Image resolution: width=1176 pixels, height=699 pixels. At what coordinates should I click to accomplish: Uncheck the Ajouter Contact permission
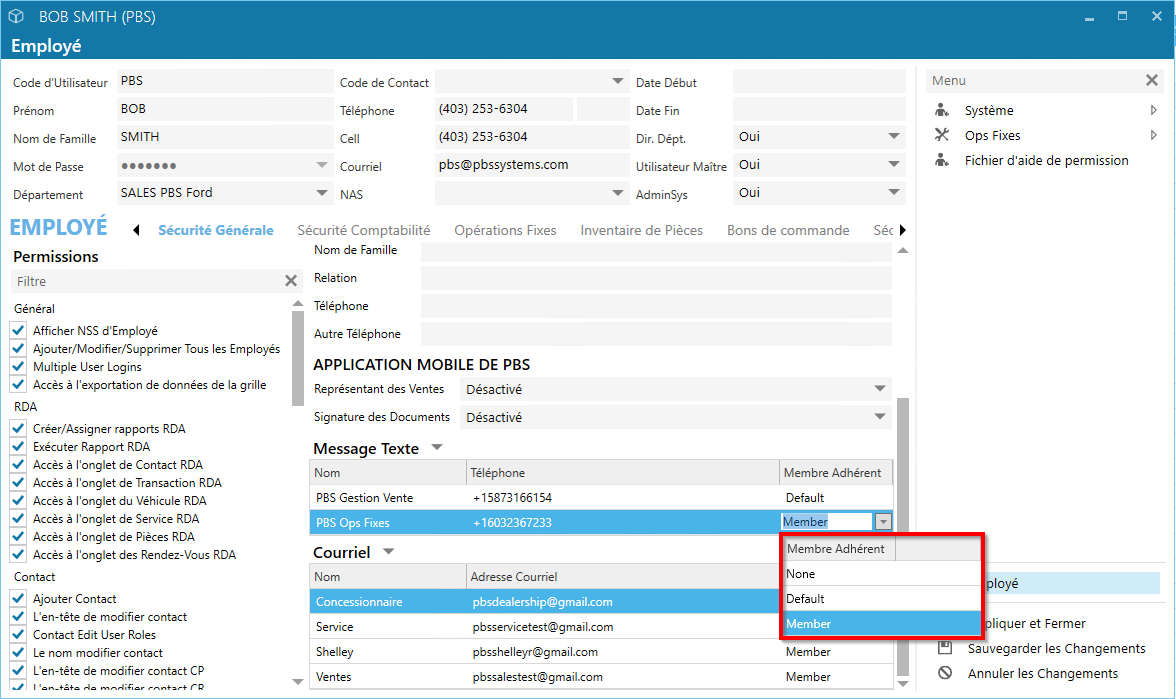click(x=18, y=598)
